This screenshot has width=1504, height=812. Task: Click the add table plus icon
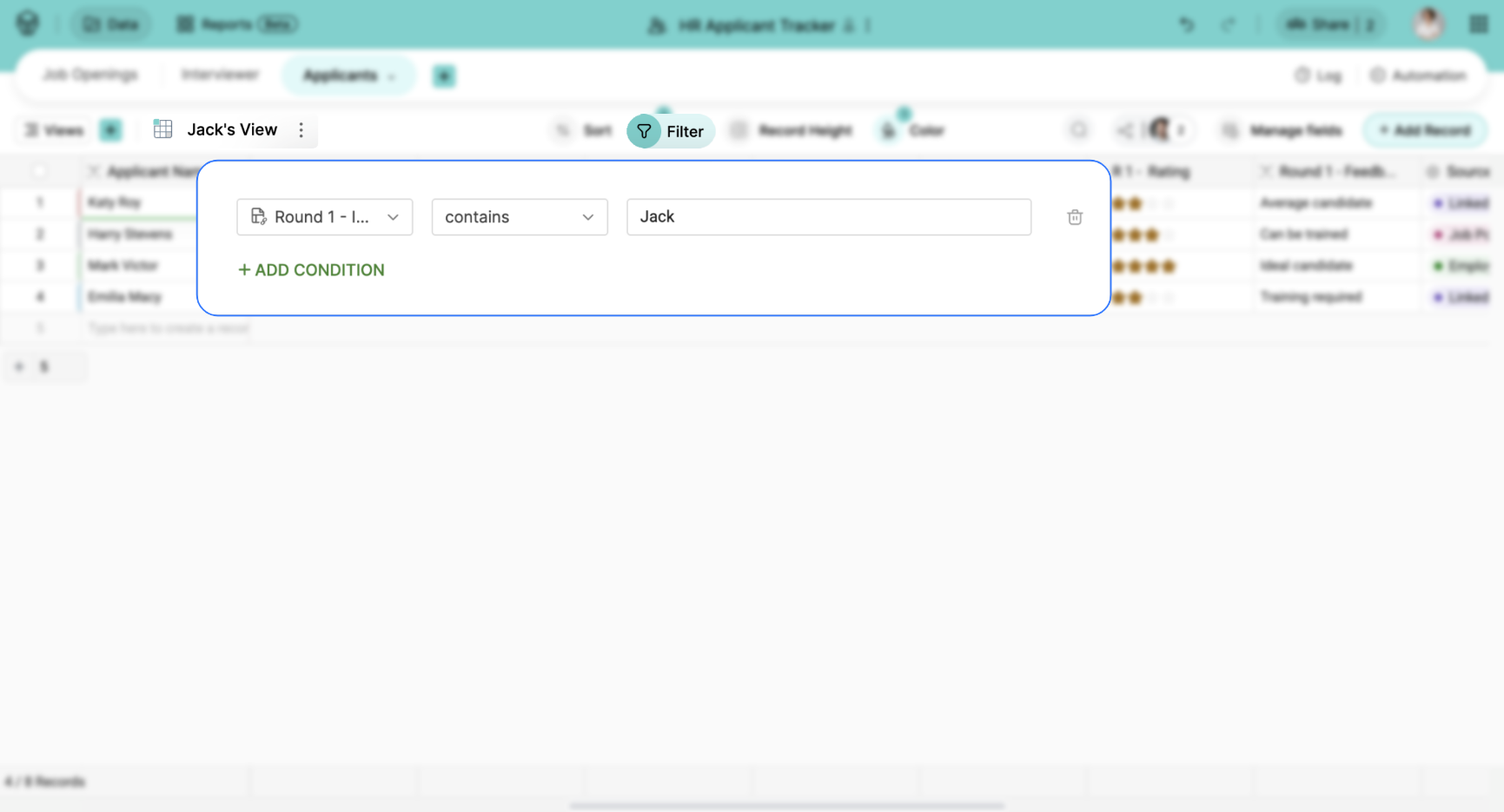[444, 76]
